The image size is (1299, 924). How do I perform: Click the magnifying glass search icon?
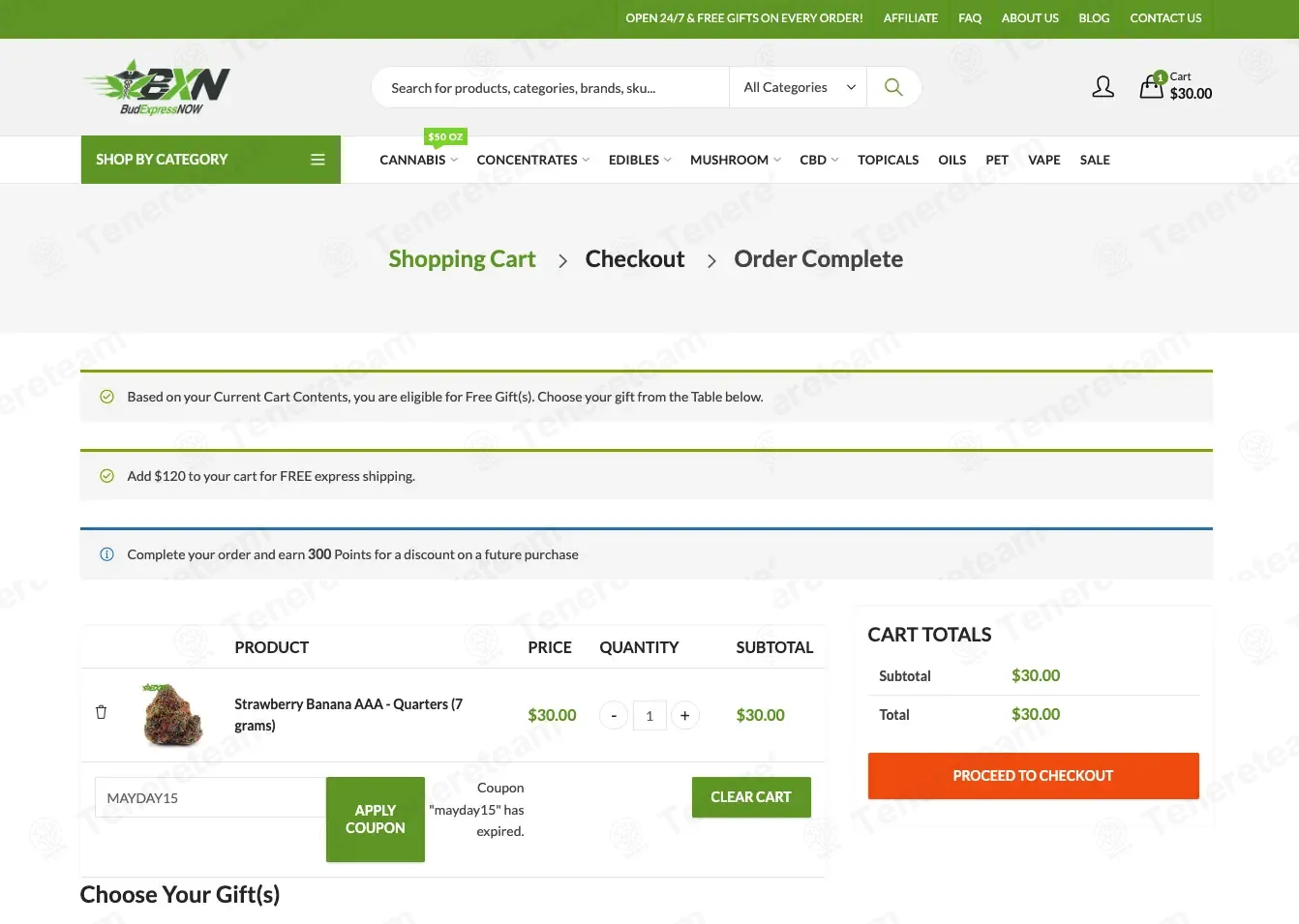(893, 87)
